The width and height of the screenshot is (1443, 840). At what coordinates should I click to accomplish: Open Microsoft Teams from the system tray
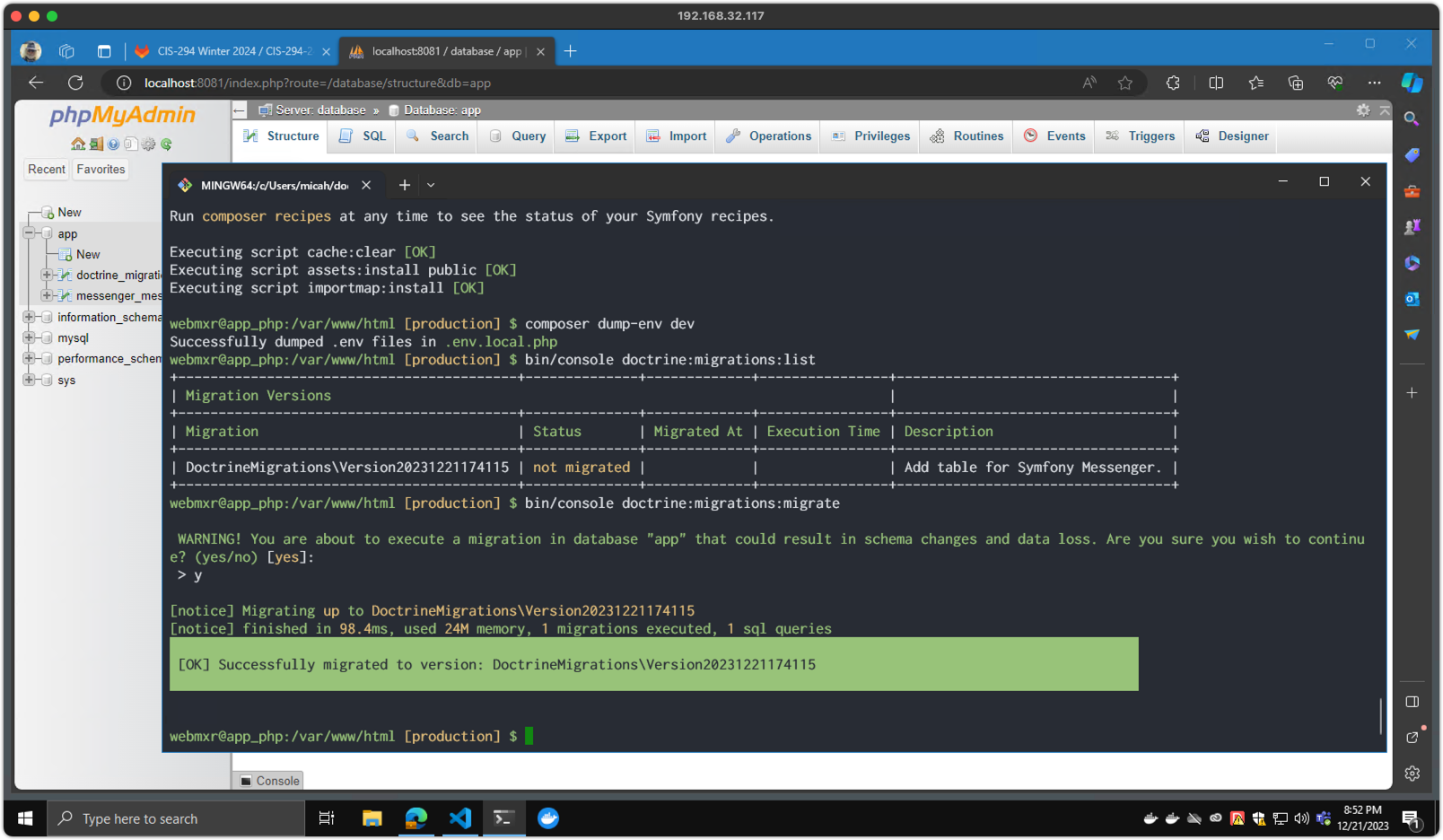(1324, 818)
